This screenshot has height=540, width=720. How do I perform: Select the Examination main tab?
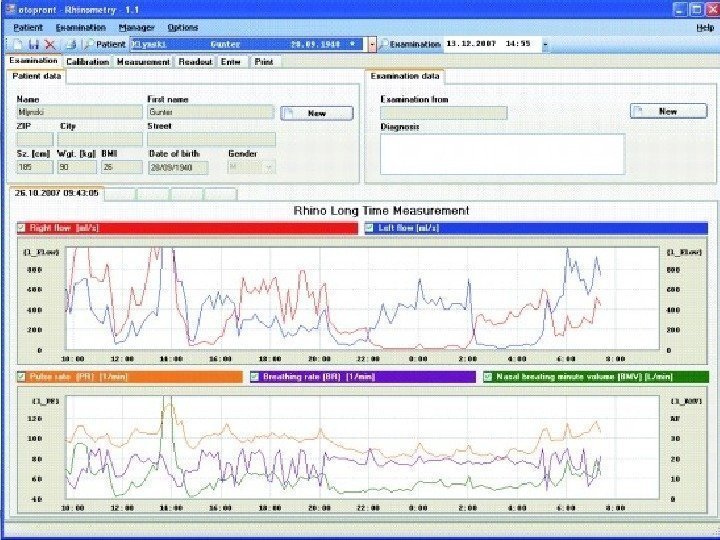[33, 61]
